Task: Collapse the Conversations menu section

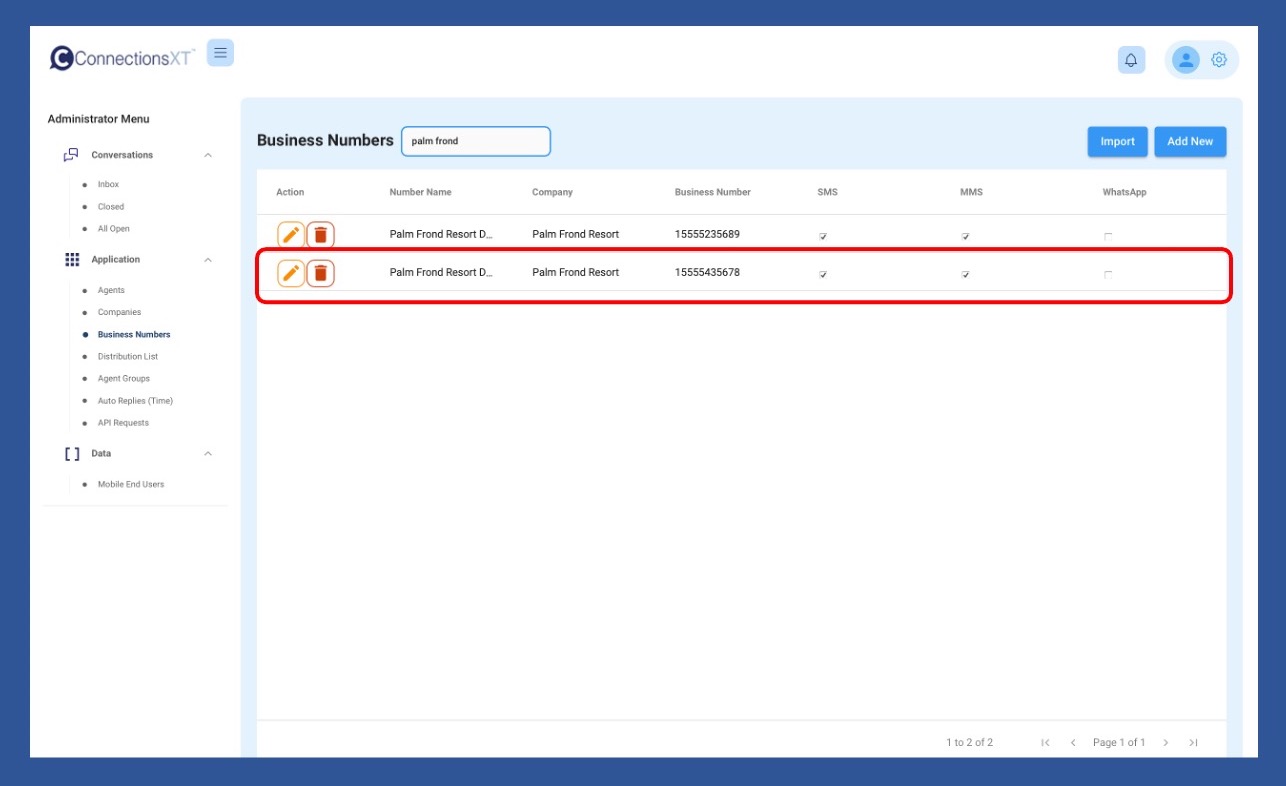Action: 208,155
